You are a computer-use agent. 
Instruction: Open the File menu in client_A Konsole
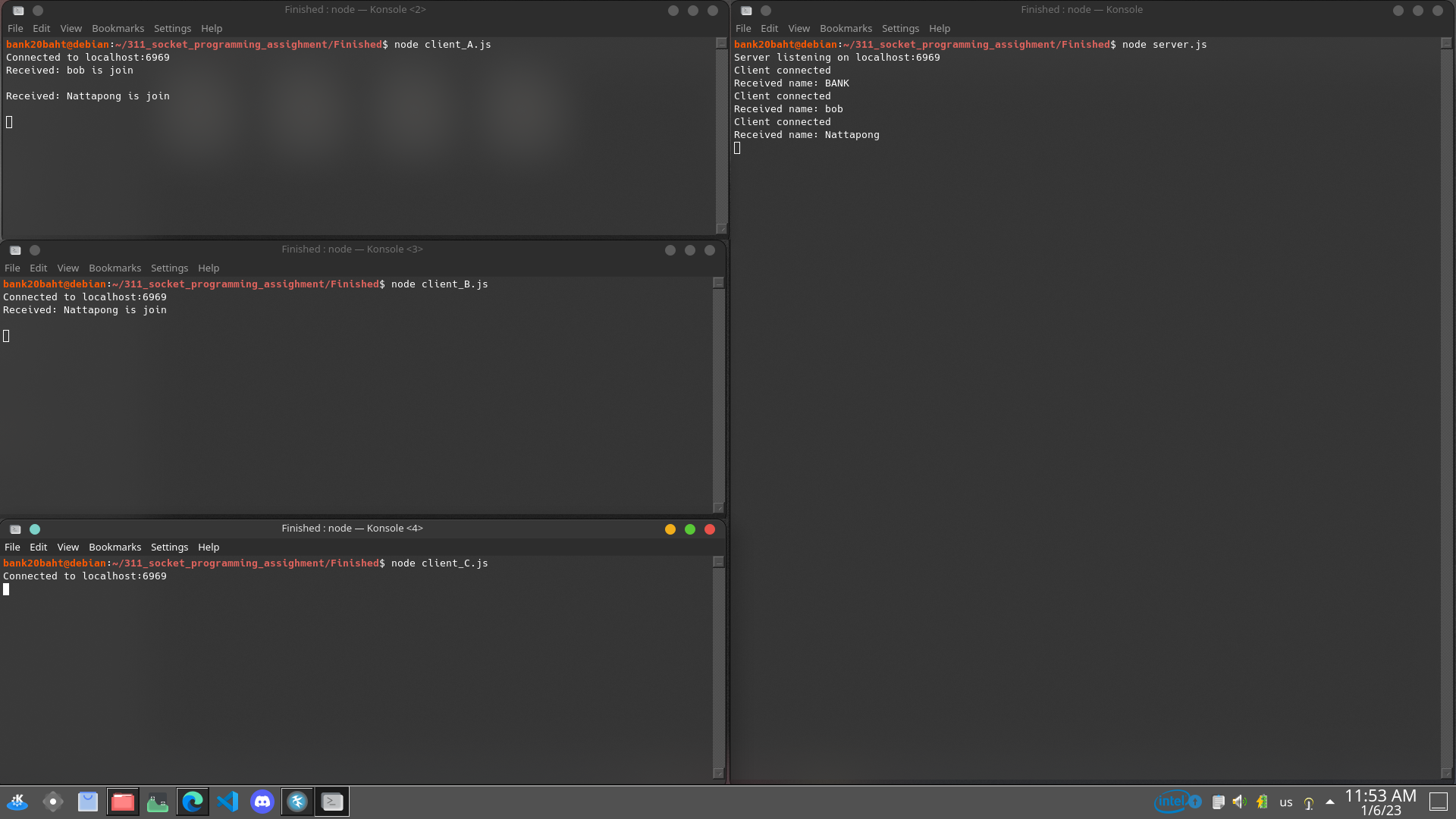pyautogui.click(x=14, y=28)
